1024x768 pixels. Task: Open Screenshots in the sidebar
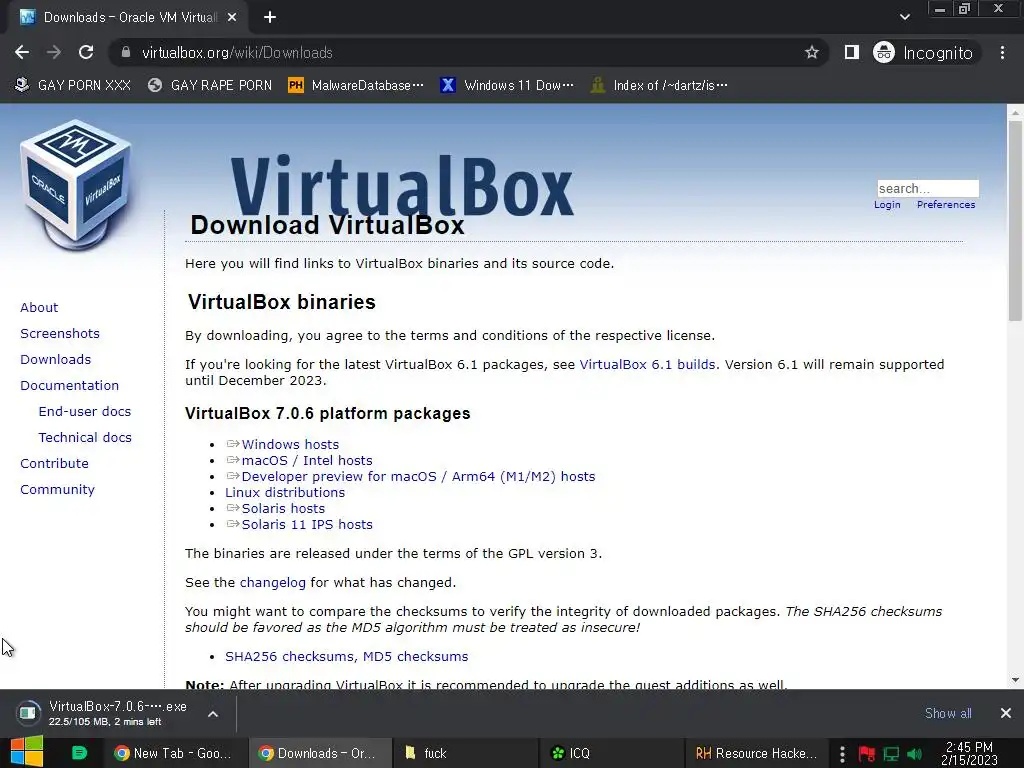tap(60, 333)
